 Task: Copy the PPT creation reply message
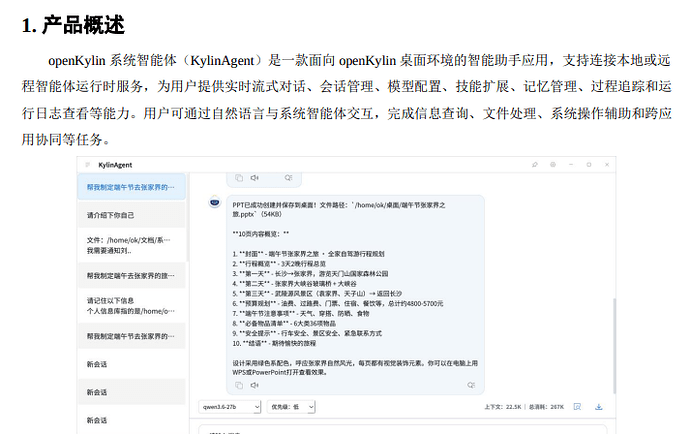[x=239, y=386]
